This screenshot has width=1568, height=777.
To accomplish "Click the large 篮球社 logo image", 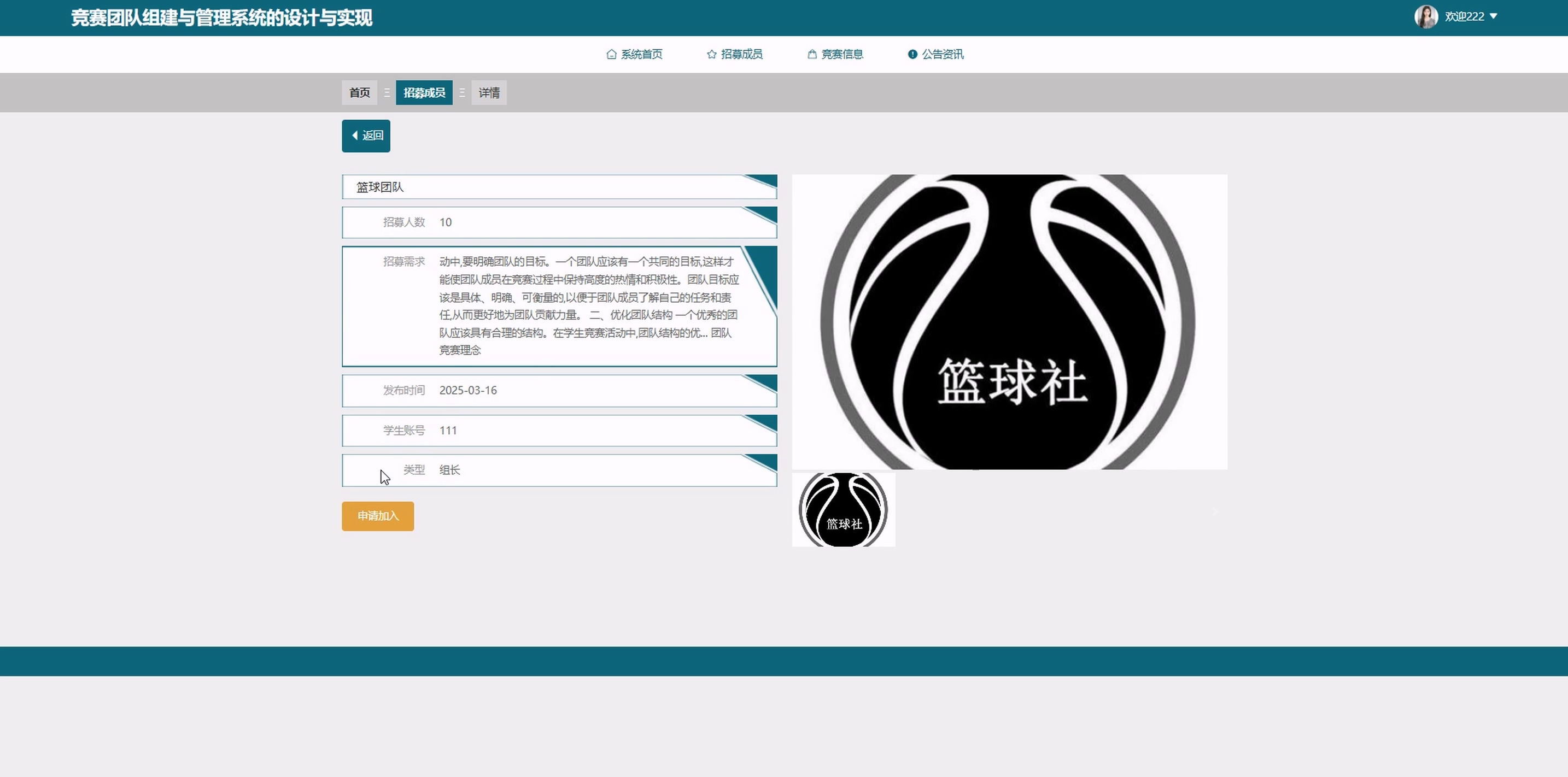I will click(x=1009, y=321).
